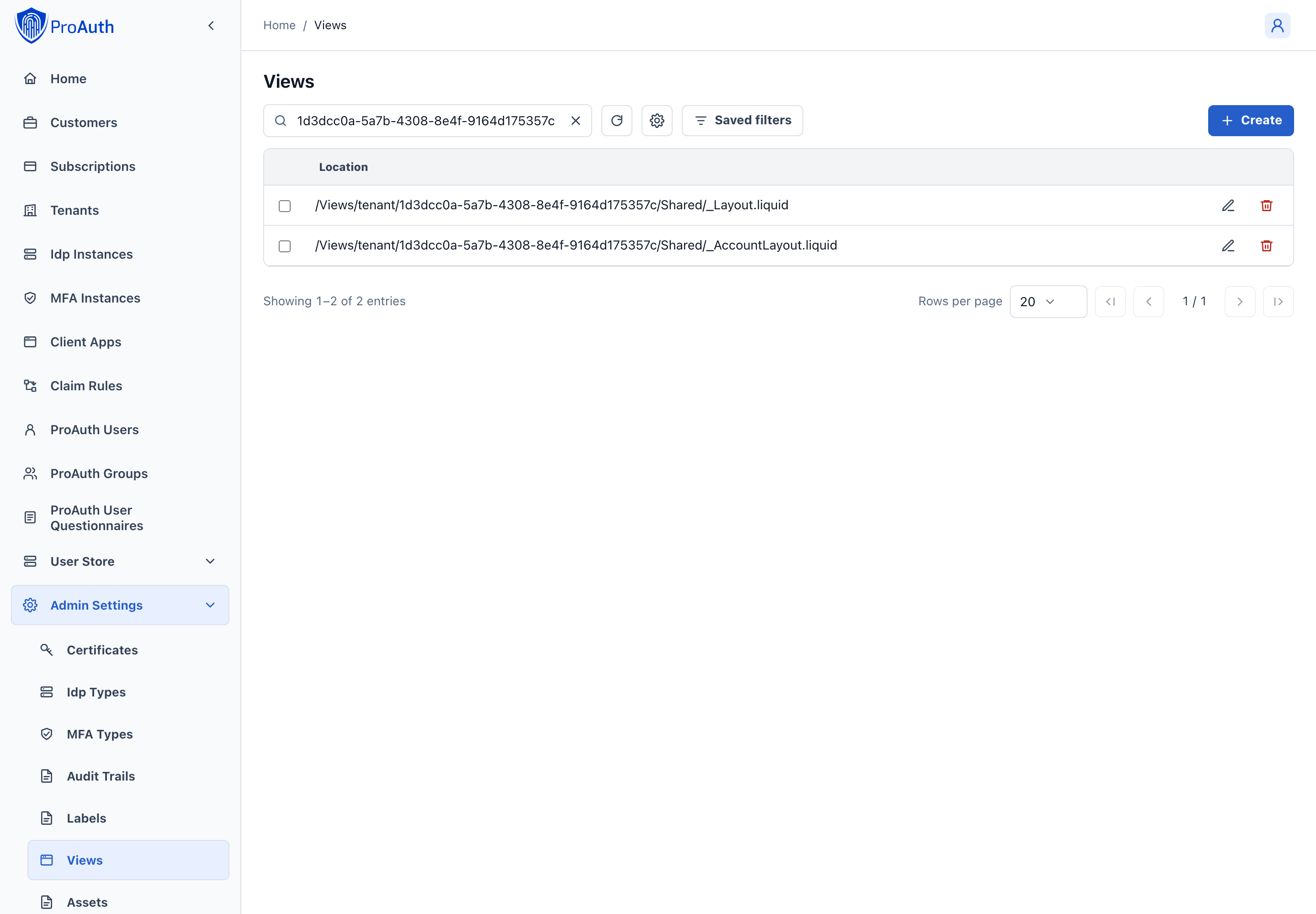Open the Audit Trails page
This screenshot has height=914, width=1316.
[128, 776]
